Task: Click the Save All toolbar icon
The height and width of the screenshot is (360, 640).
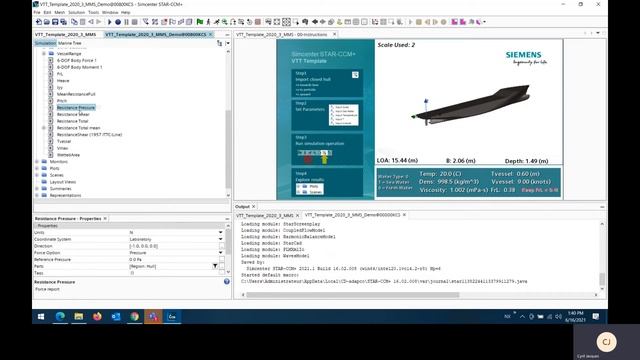Action: point(63,22)
